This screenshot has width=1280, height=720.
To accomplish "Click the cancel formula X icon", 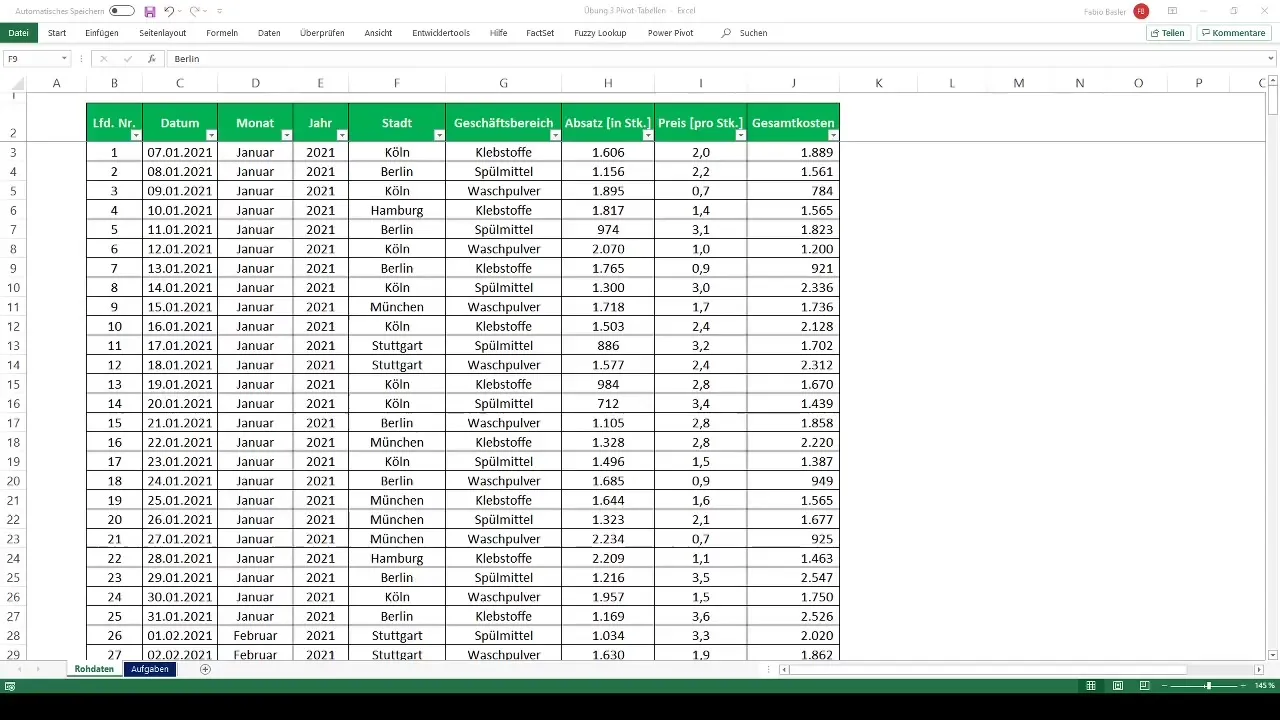I will coord(104,59).
